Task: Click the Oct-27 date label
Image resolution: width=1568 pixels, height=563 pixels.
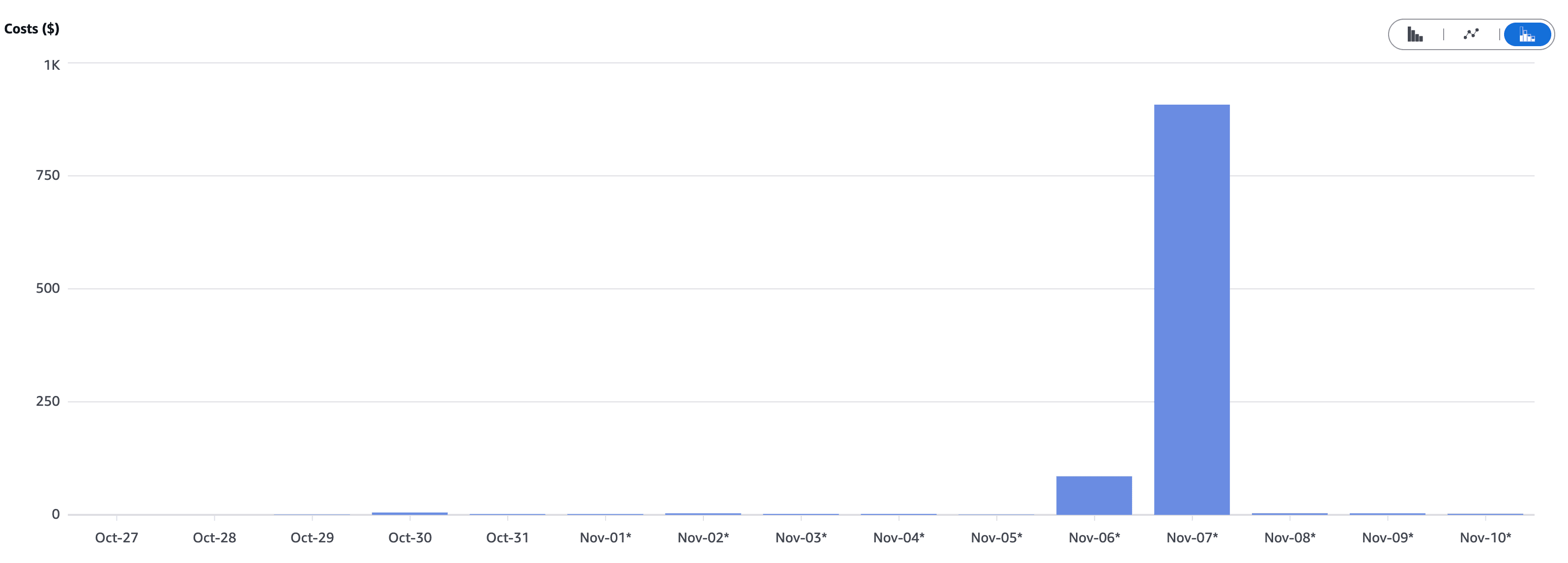Action: (116, 537)
